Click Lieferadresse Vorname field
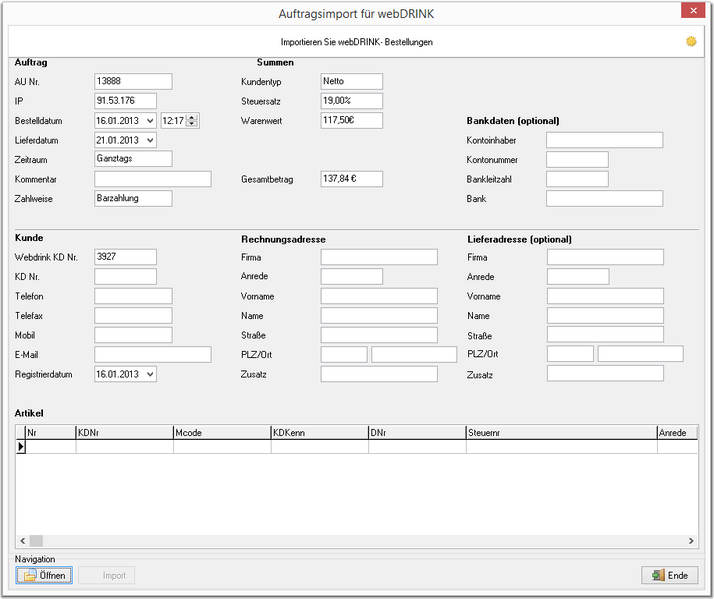 tap(605, 296)
